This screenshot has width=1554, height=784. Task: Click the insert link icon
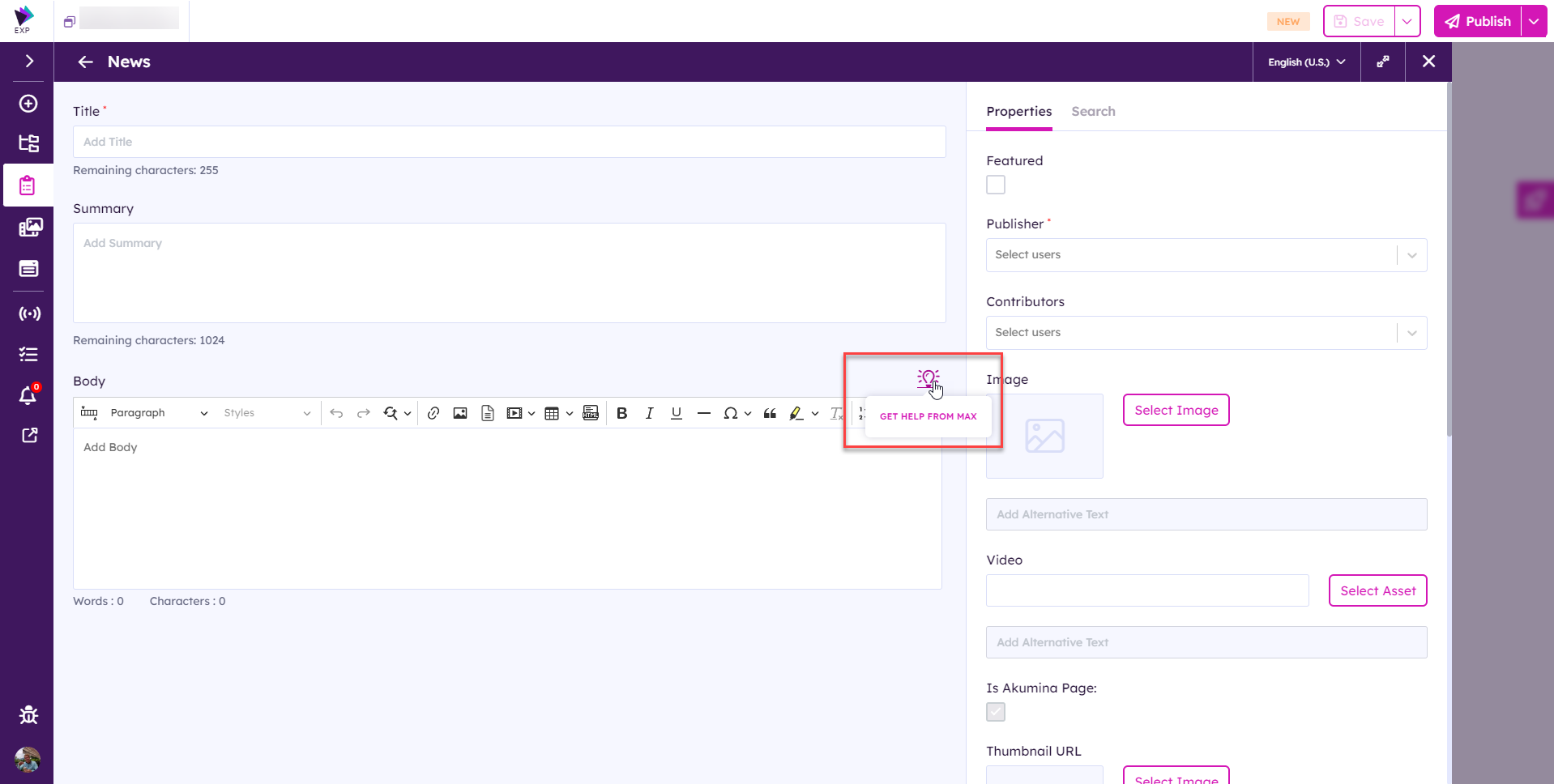click(433, 413)
